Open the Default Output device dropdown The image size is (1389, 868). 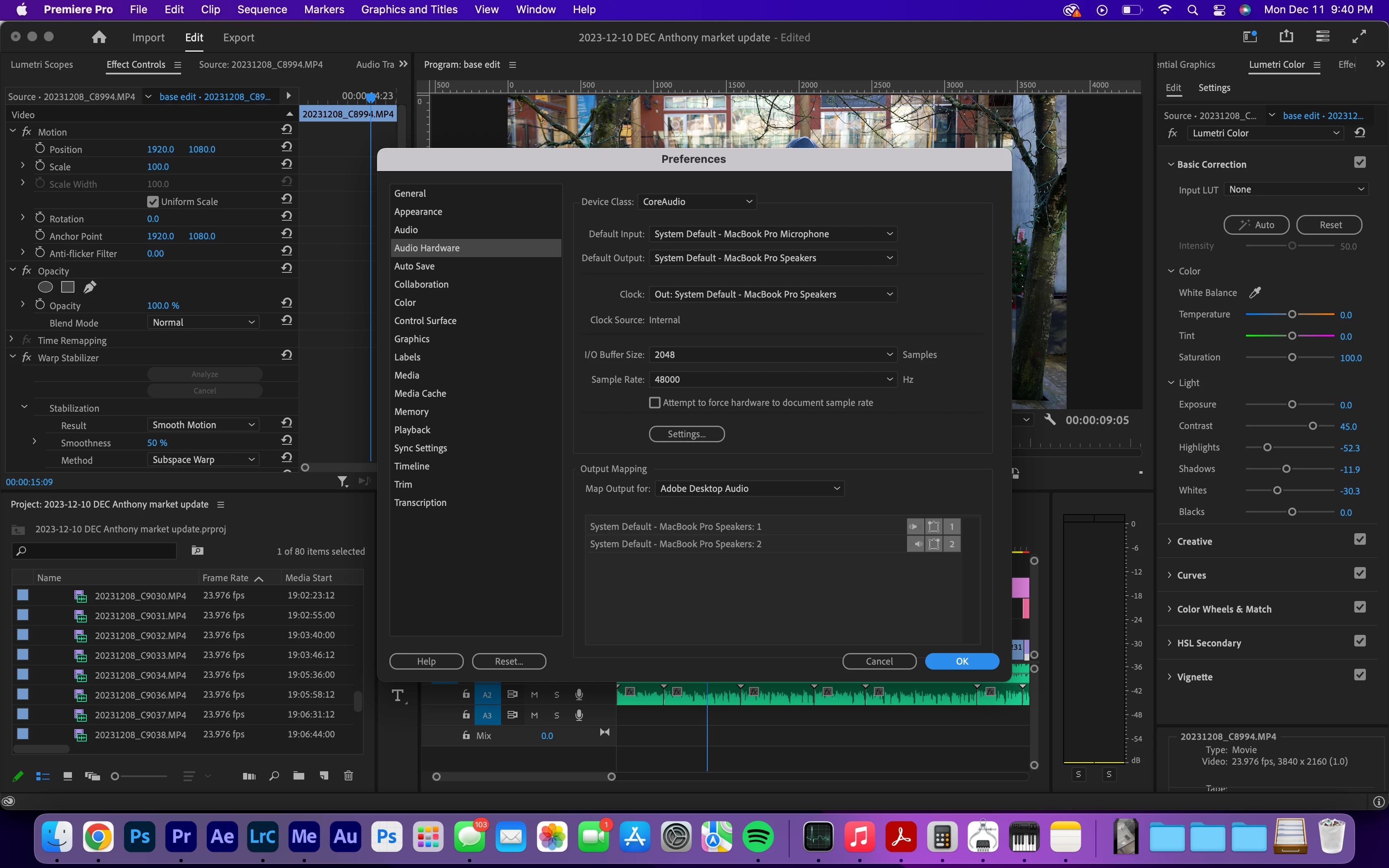[x=773, y=258]
